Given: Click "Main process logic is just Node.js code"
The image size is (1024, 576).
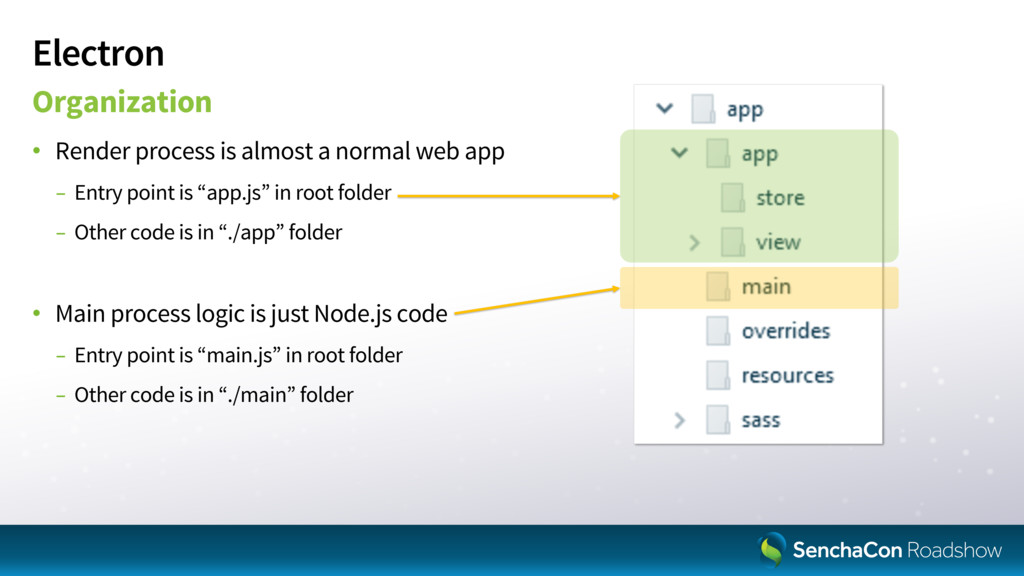Looking at the screenshot, I should [251, 314].
